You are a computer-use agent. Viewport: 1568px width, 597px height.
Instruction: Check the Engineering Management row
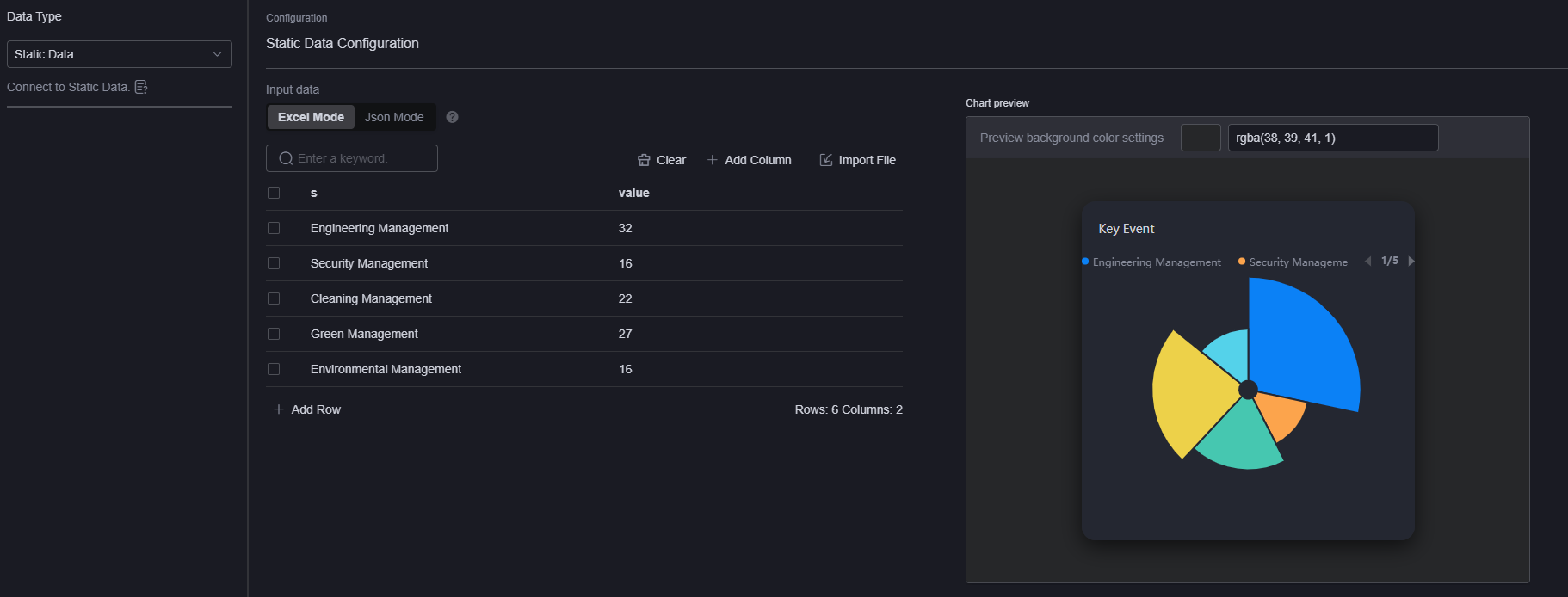tap(274, 228)
